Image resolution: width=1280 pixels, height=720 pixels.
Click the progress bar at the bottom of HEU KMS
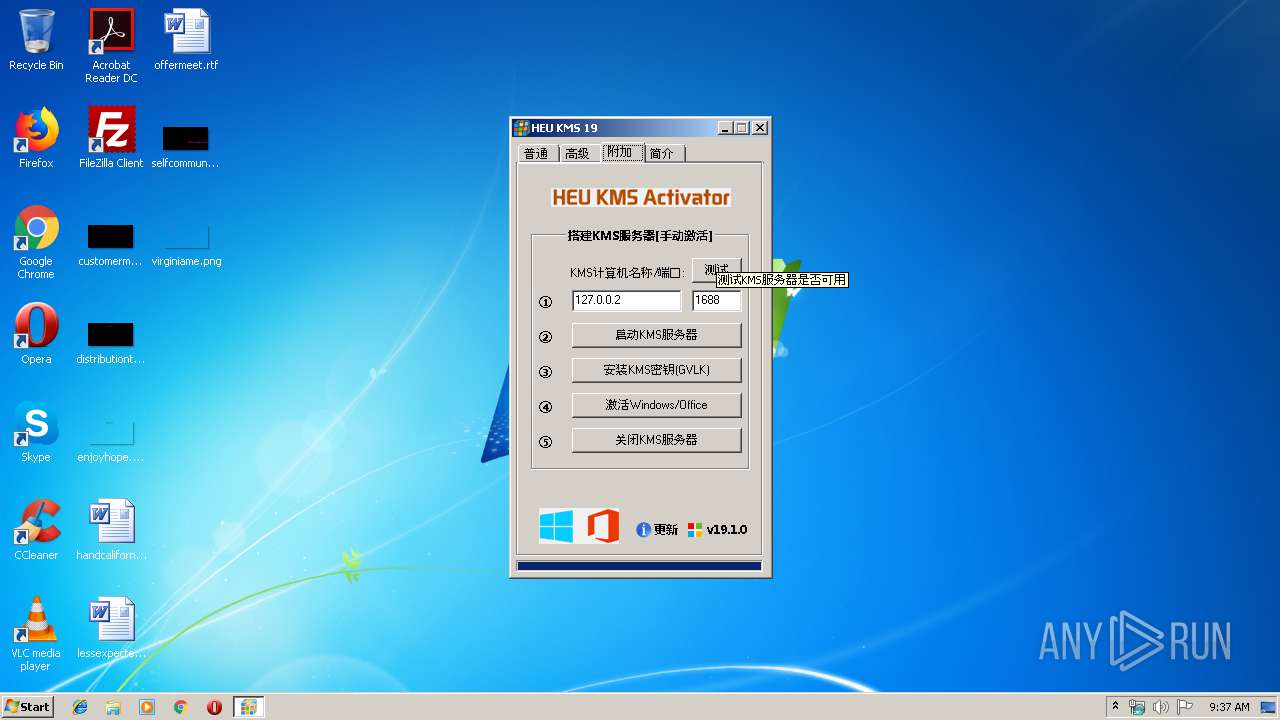pos(639,566)
